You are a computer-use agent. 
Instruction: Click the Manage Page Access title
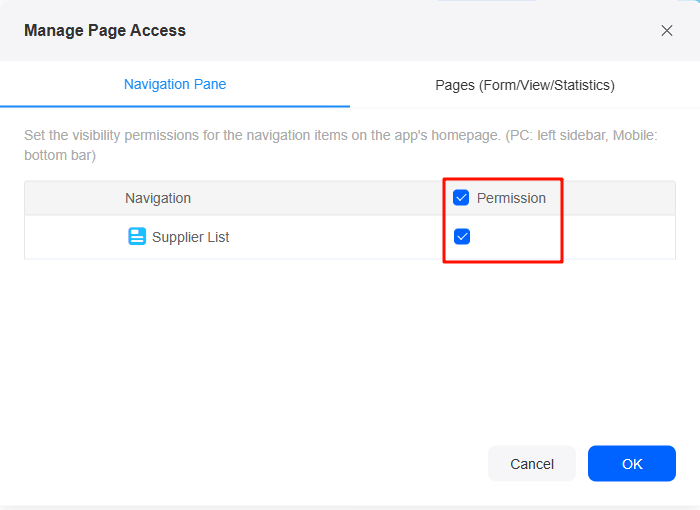[105, 30]
